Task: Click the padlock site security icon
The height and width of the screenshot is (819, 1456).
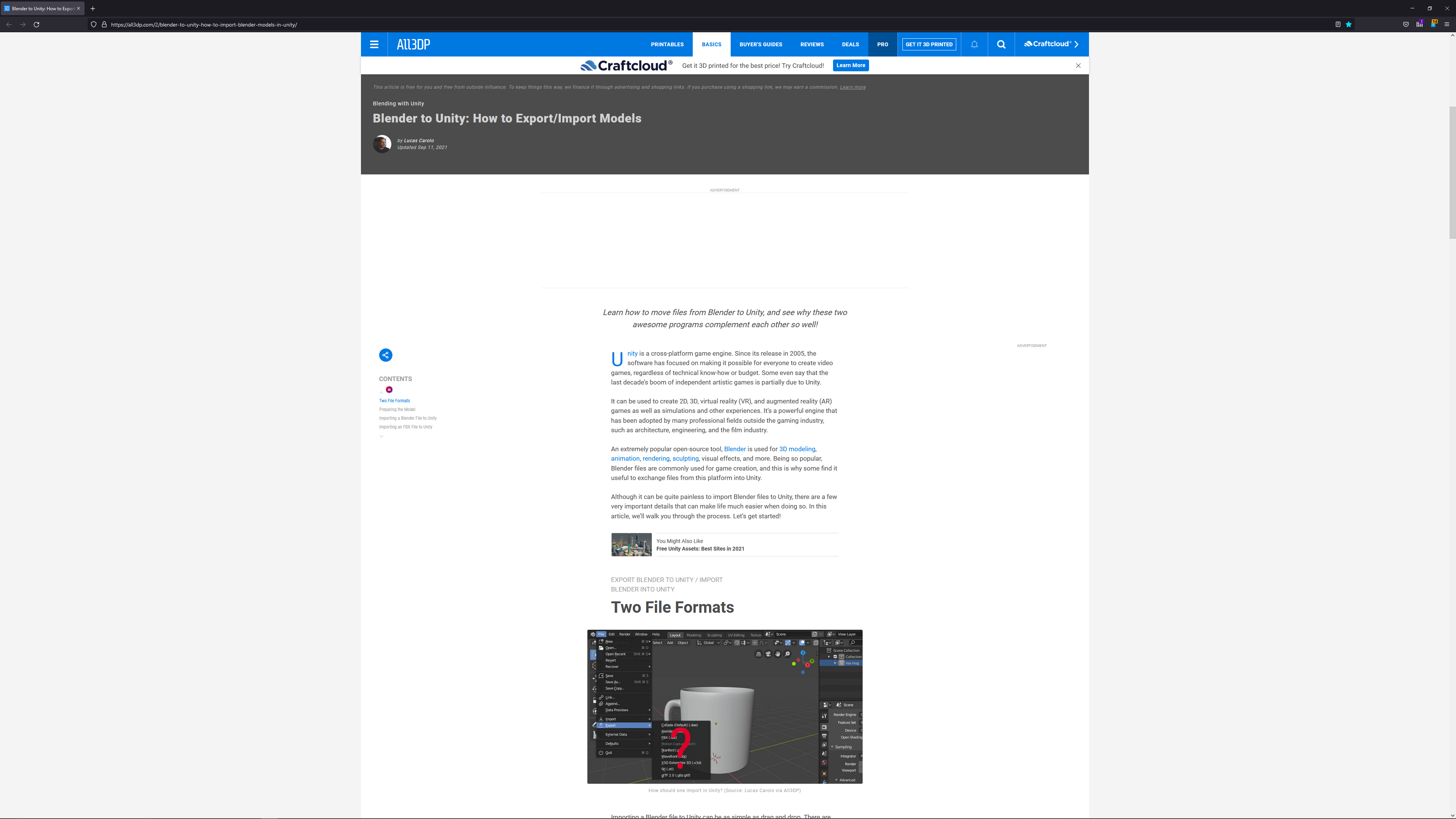Action: tap(104, 24)
